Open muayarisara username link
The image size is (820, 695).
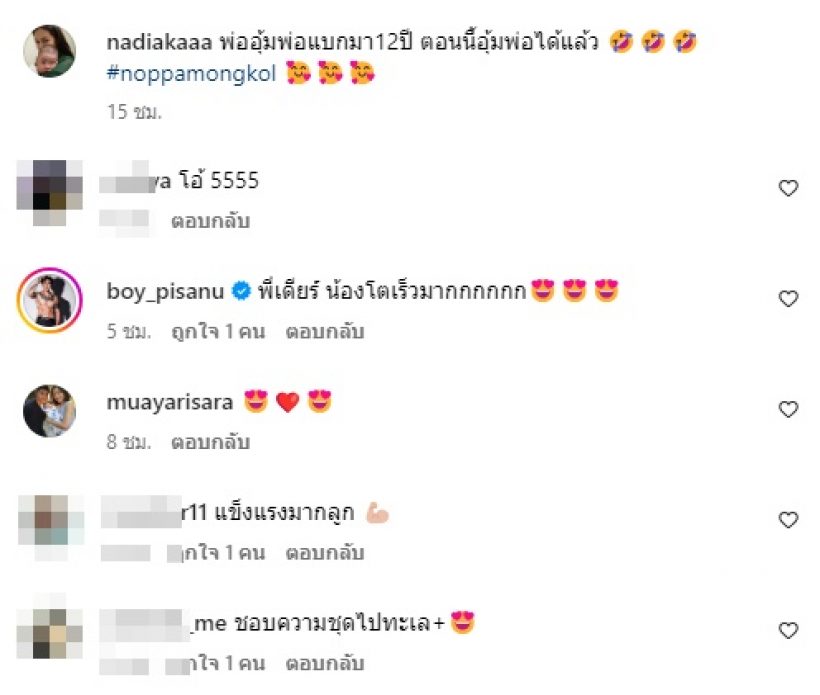point(170,403)
